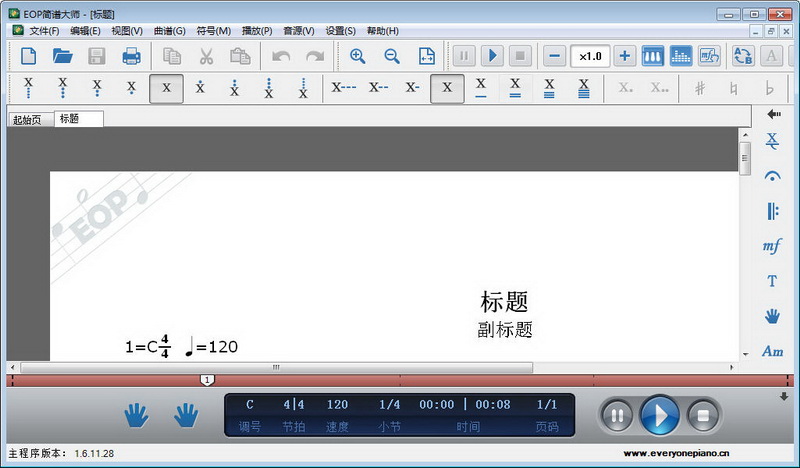
Task: Select the Am chord tool
Action: pos(772,351)
